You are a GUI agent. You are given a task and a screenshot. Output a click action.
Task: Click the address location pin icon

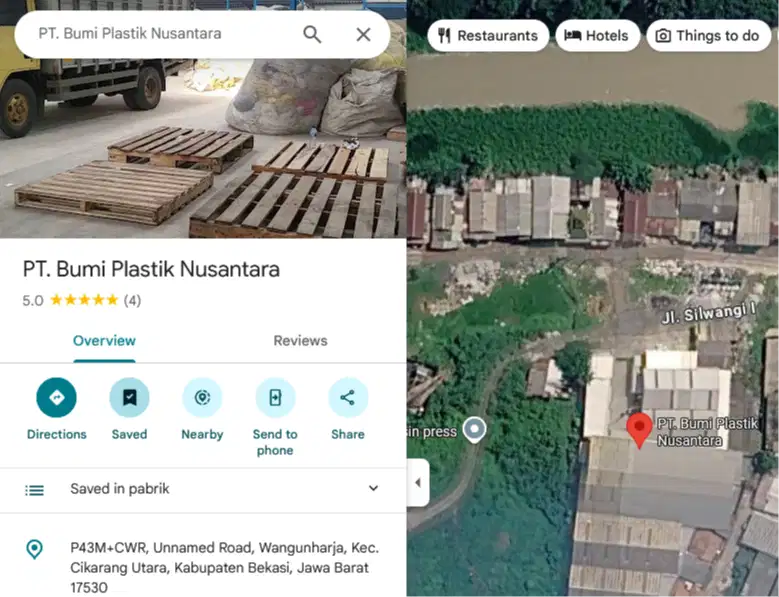click(34, 549)
